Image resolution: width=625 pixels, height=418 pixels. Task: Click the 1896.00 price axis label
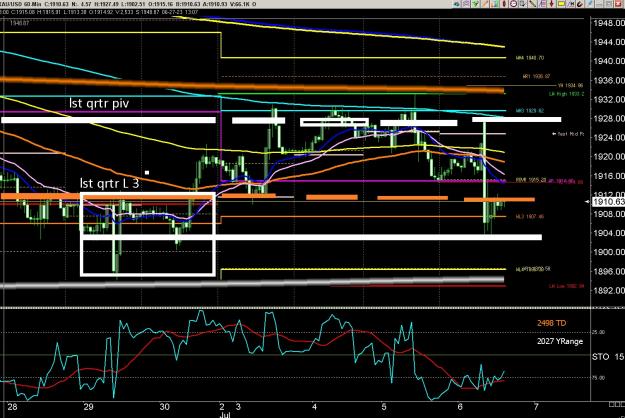[609, 271]
